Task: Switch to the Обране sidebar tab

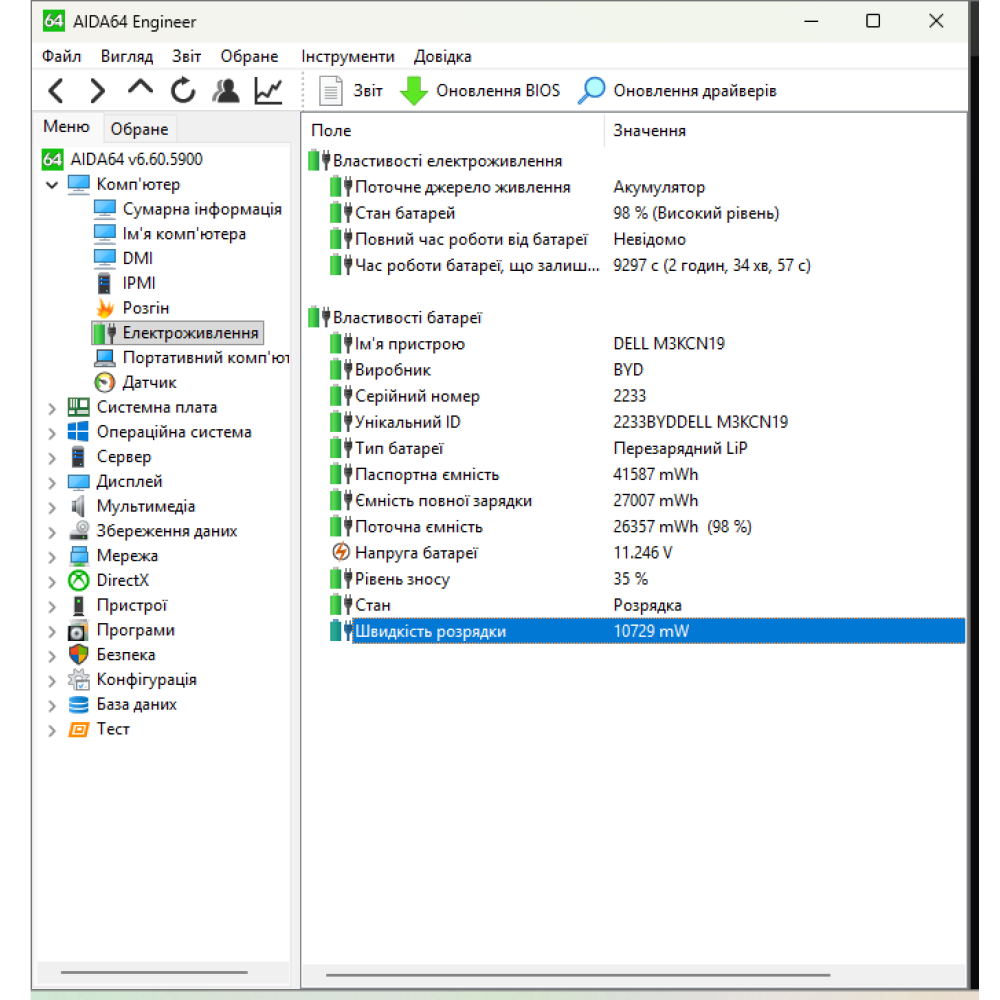Action: click(x=139, y=129)
